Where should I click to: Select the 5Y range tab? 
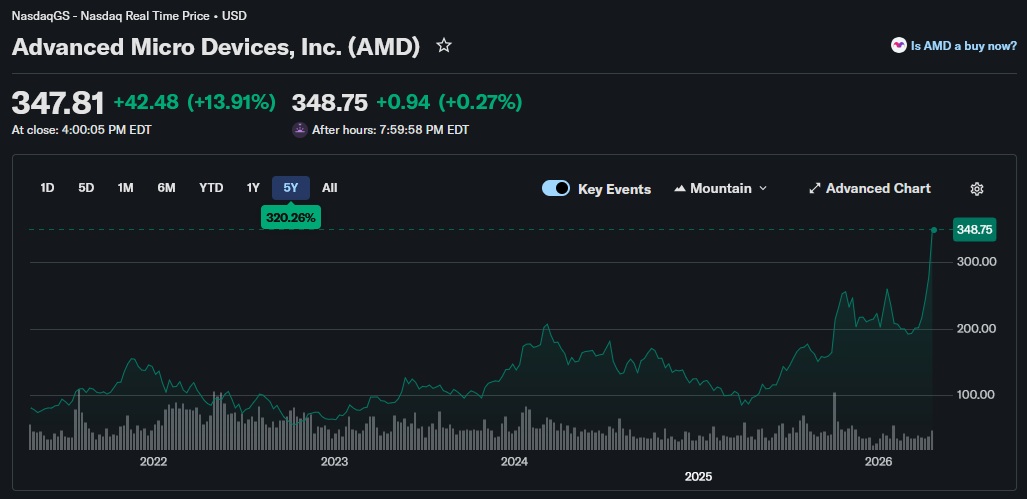coord(291,187)
